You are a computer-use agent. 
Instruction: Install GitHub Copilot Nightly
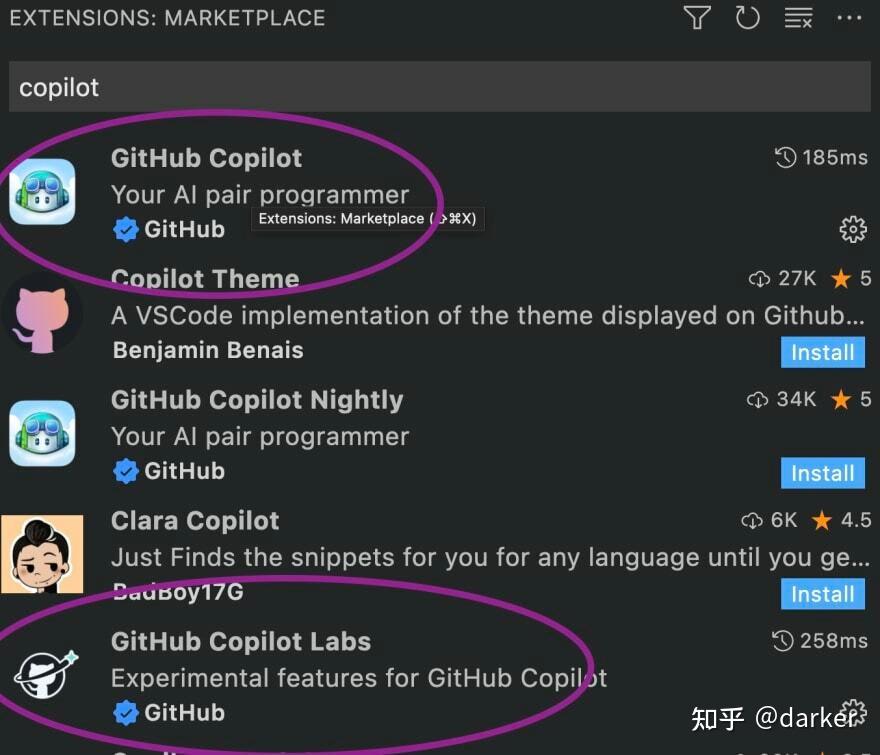[x=822, y=473]
